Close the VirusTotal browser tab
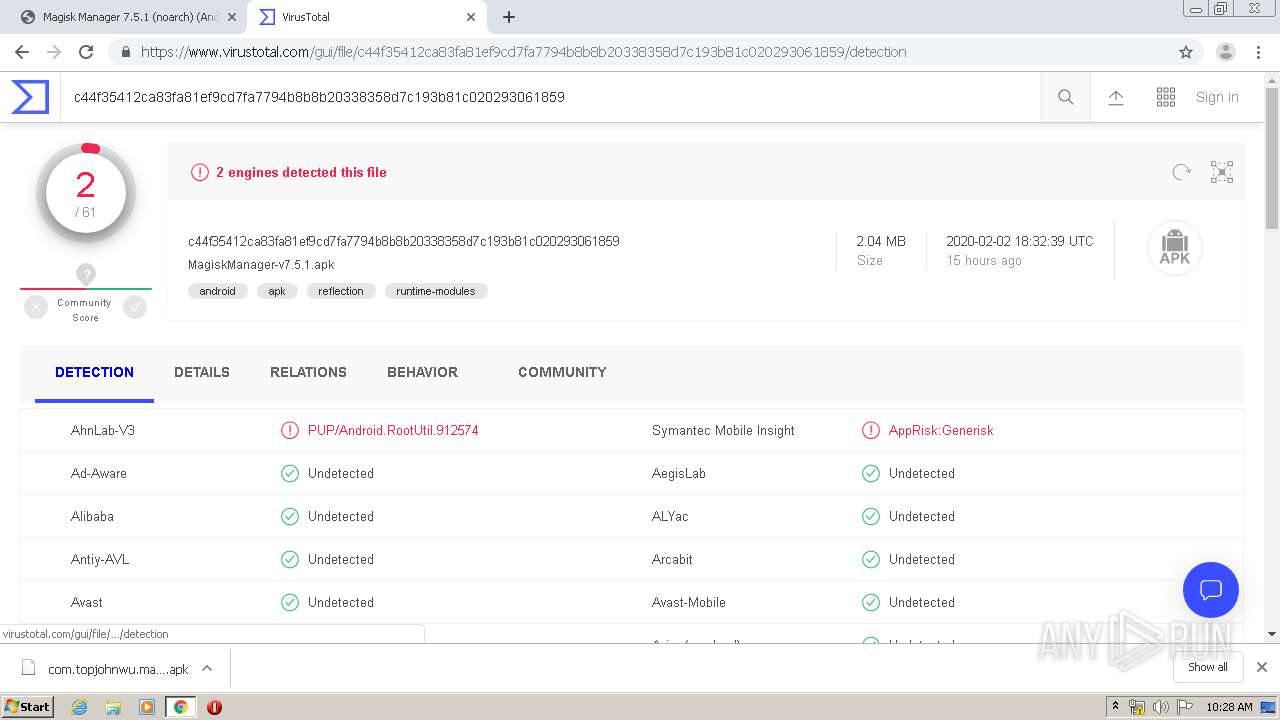The height and width of the screenshot is (720, 1280). coord(472,17)
